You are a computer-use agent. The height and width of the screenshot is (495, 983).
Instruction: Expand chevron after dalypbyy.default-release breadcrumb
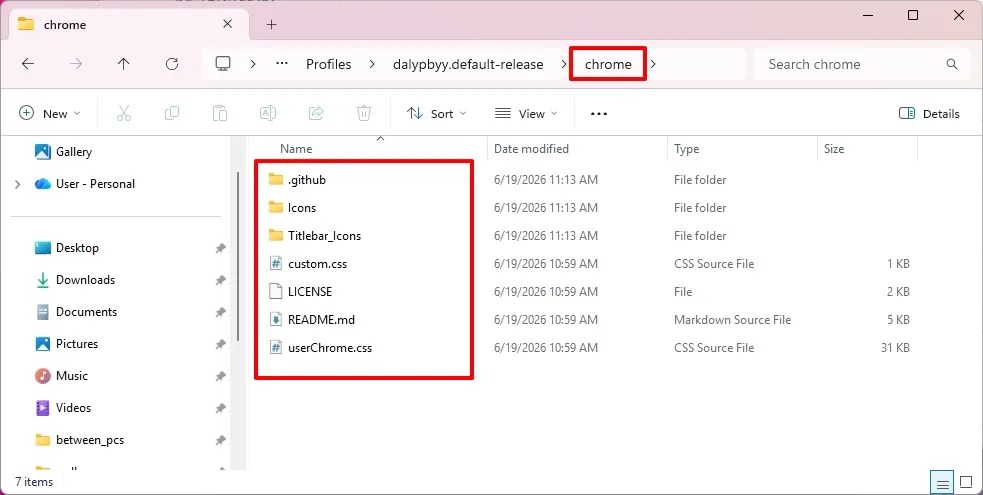(563, 64)
